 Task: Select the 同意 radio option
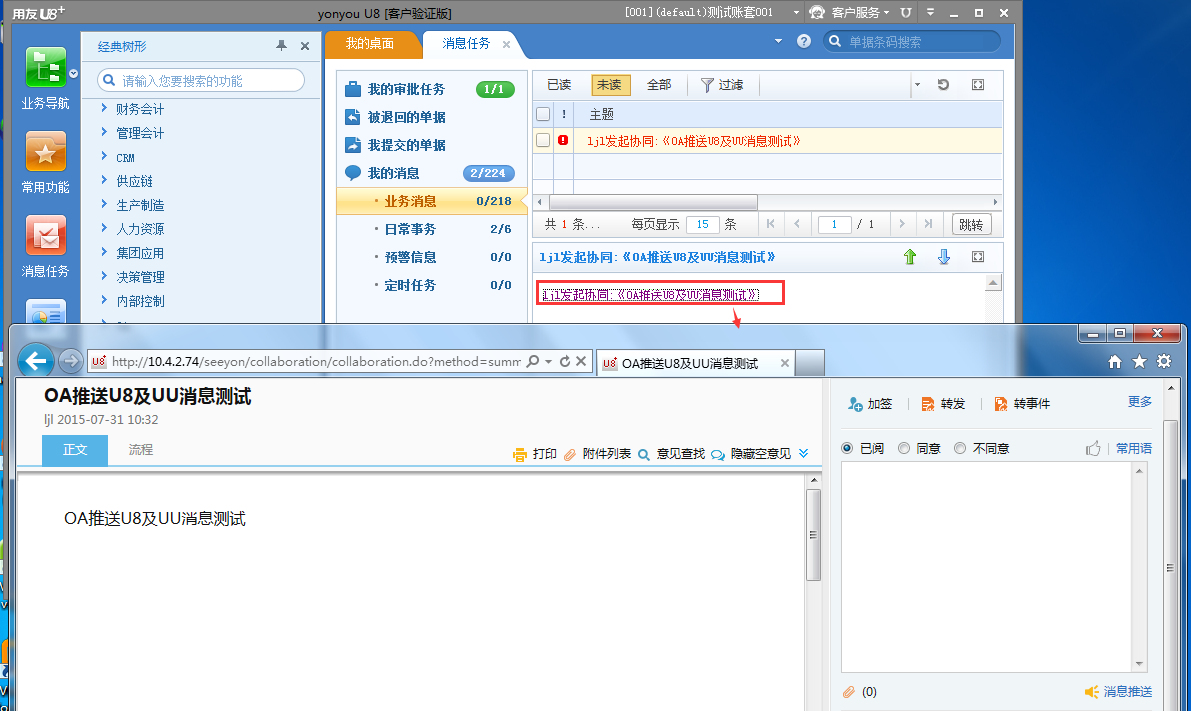click(x=904, y=448)
